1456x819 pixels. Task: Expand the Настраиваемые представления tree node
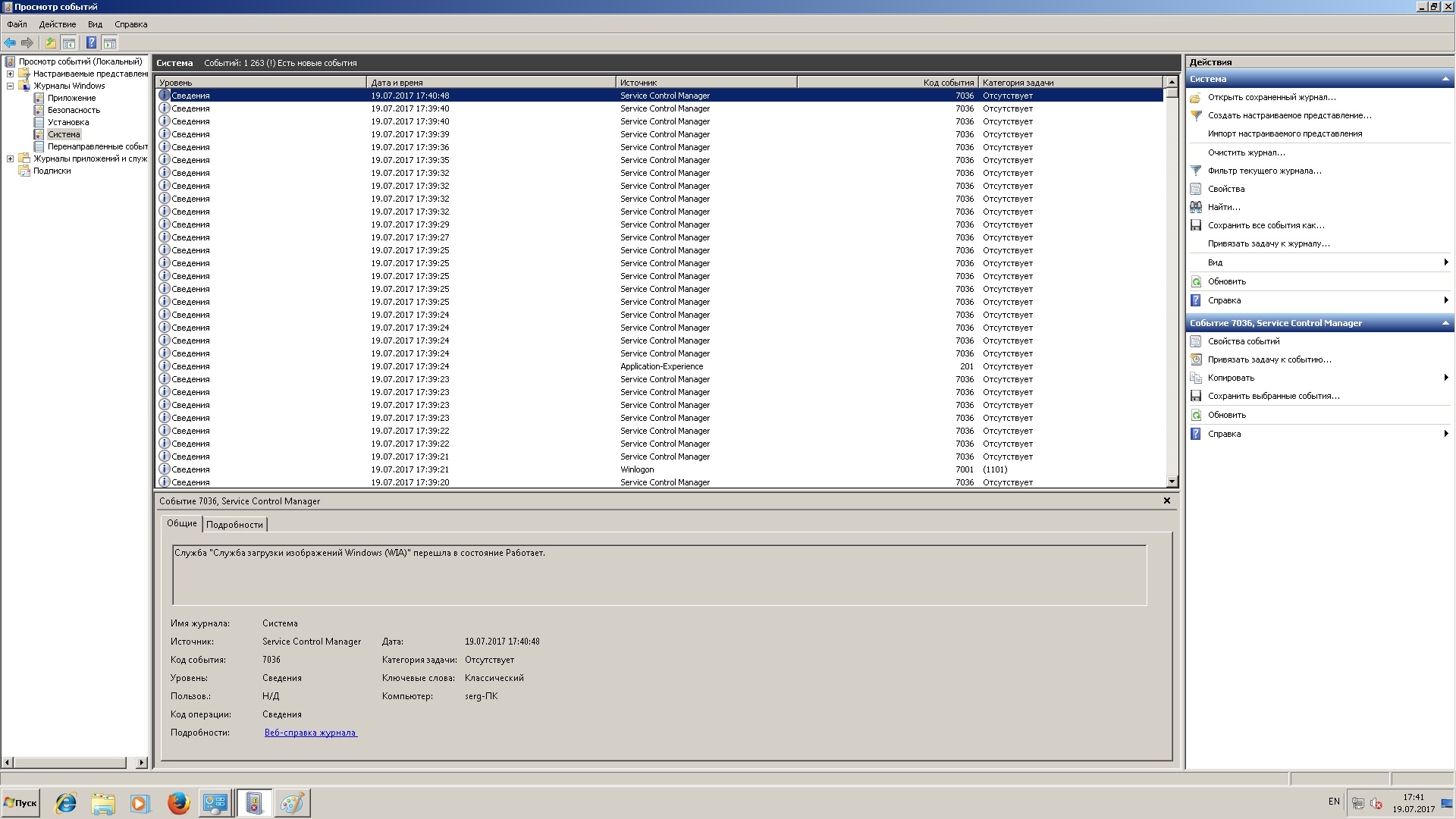(x=10, y=74)
